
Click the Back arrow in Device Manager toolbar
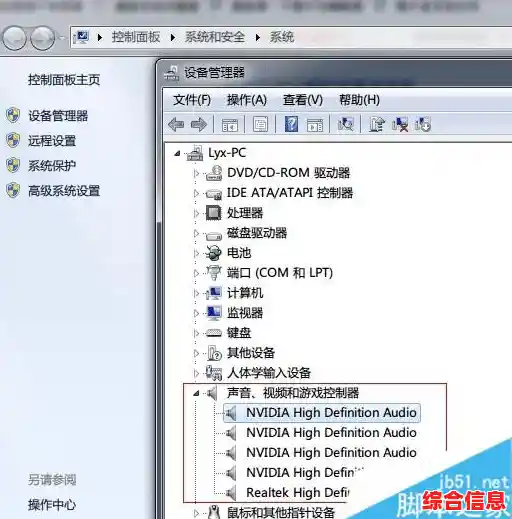click(176, 125)
